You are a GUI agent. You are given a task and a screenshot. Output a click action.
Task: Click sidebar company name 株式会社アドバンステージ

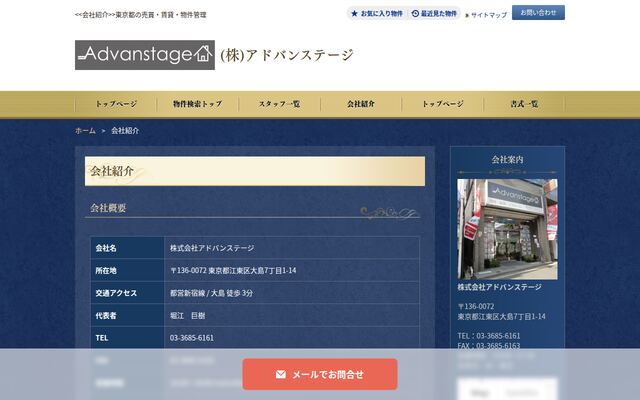[x=499, y=287]
